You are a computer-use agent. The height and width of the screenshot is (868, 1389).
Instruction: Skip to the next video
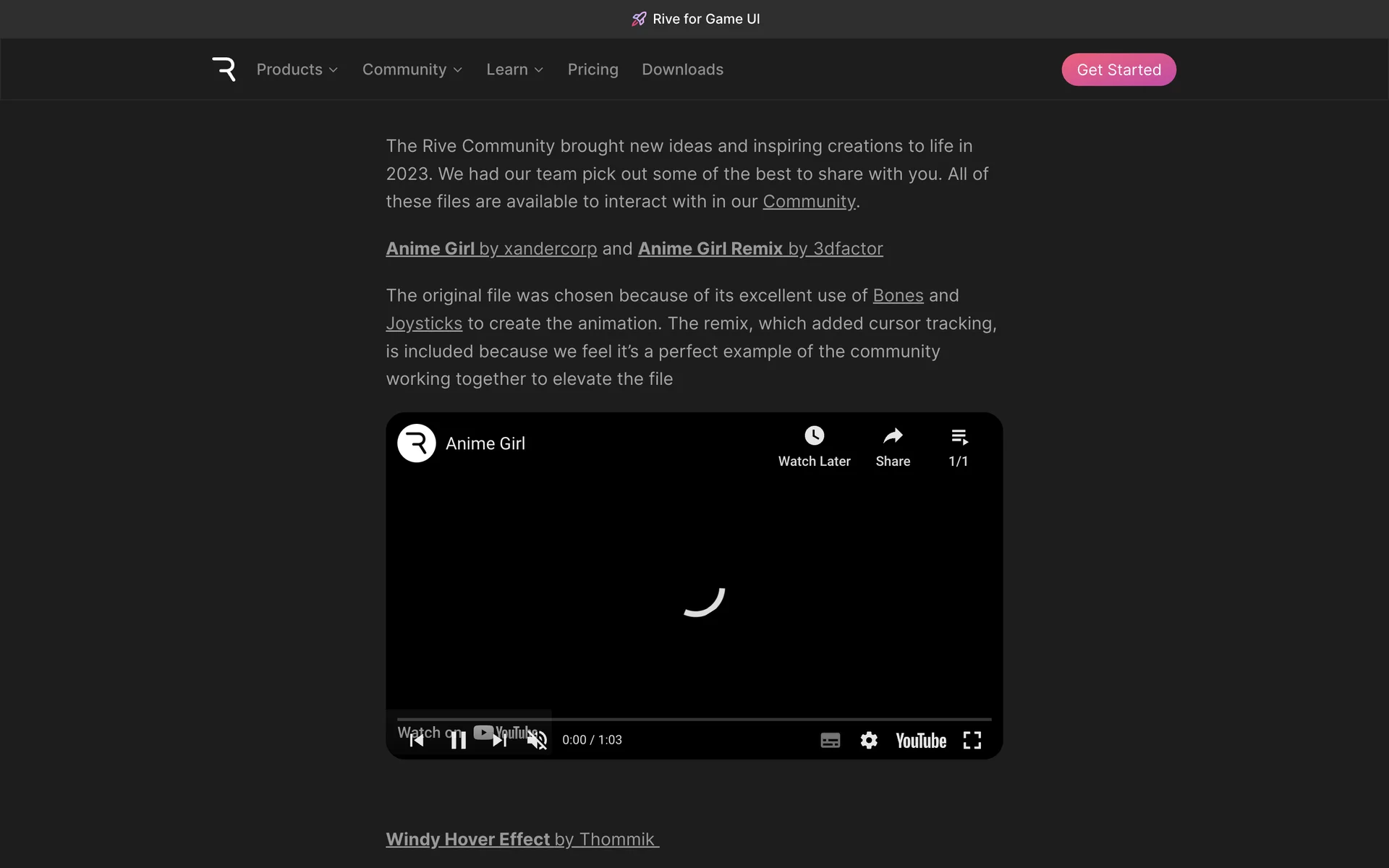point(499,740)
